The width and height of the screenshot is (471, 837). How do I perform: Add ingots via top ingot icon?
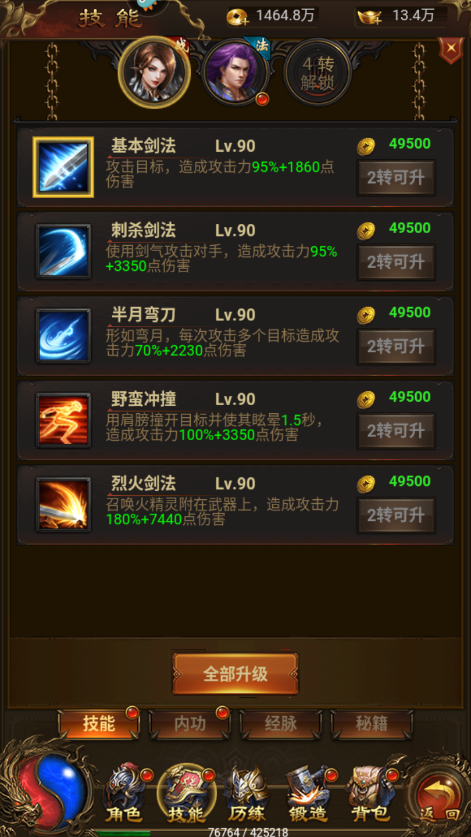click(x=370, y=17)
